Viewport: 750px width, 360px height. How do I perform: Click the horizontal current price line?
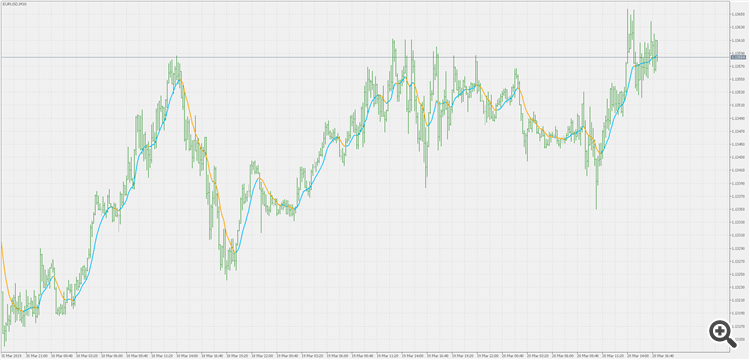(364, 57)
